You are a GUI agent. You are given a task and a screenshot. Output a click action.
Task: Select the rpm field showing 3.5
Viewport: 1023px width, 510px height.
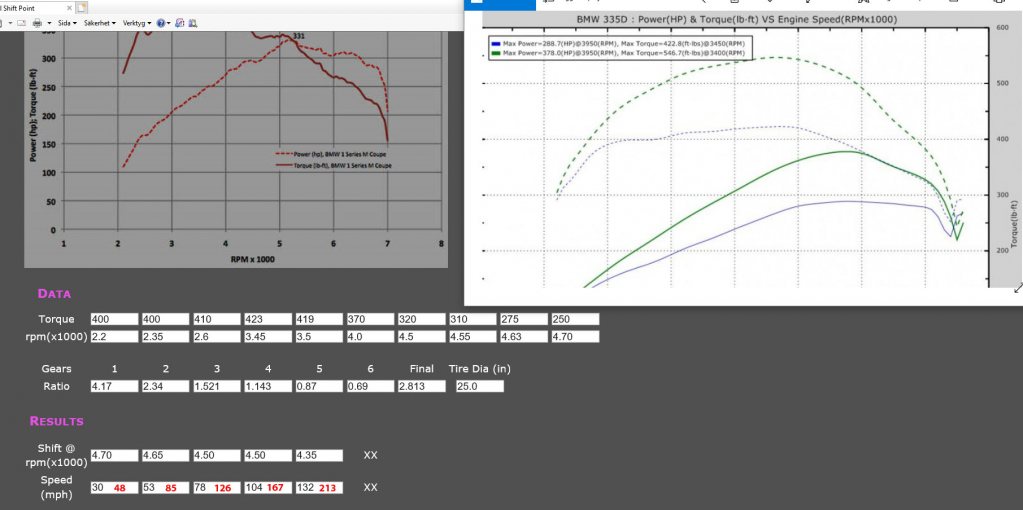click(318, 337)
